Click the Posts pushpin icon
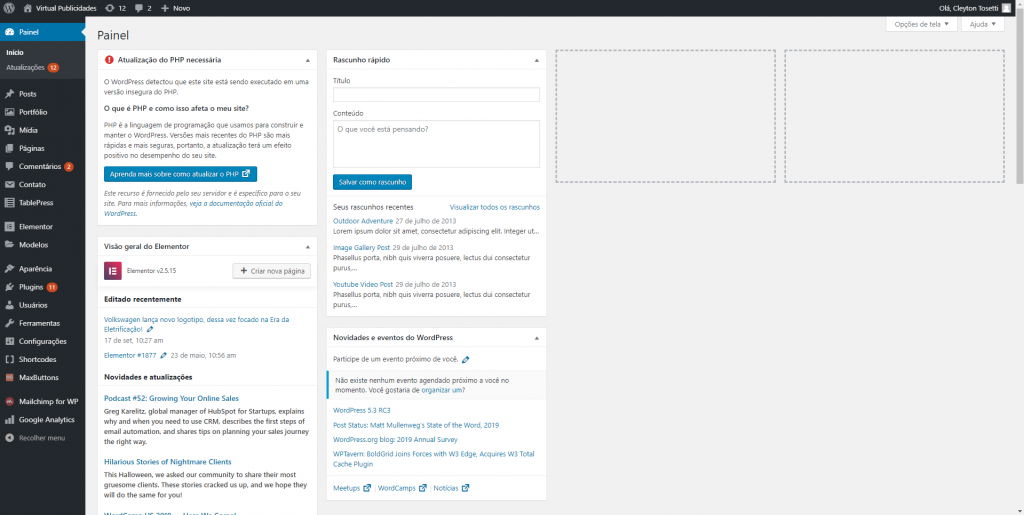This screenshot has height=515, width=1024. pos(9,94)
